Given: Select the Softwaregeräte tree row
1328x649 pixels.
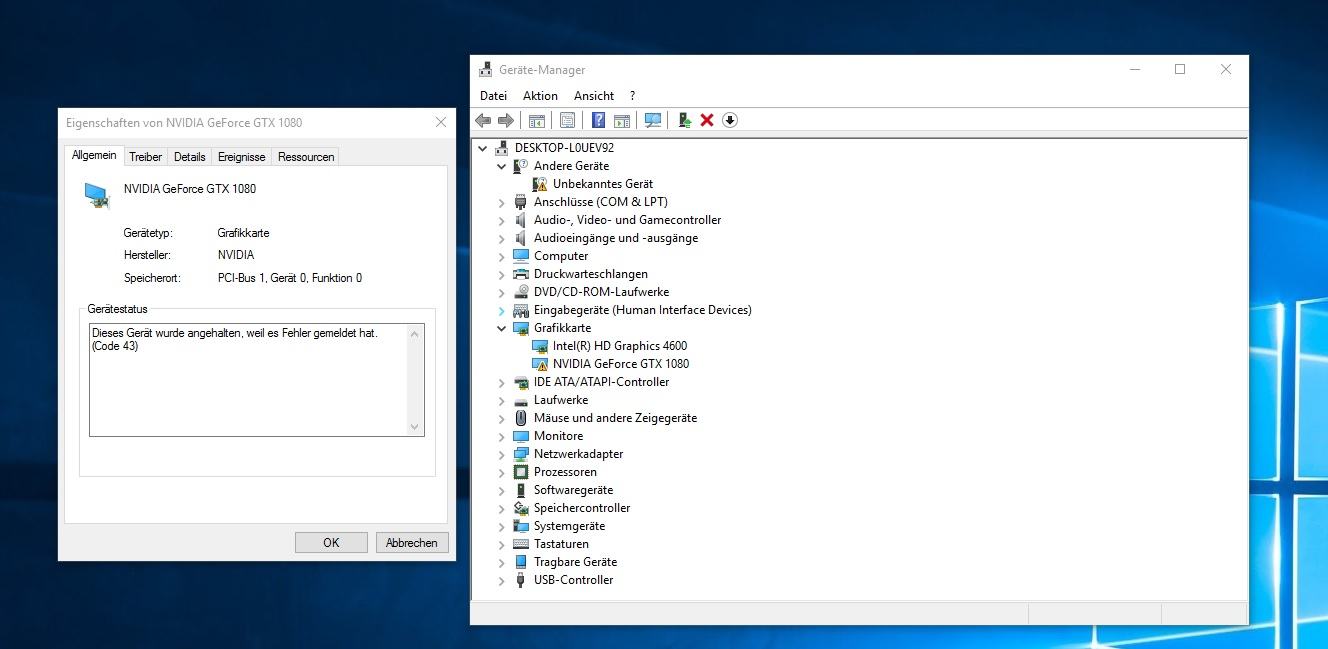Looking at the screenshot, I should (573, 490).
